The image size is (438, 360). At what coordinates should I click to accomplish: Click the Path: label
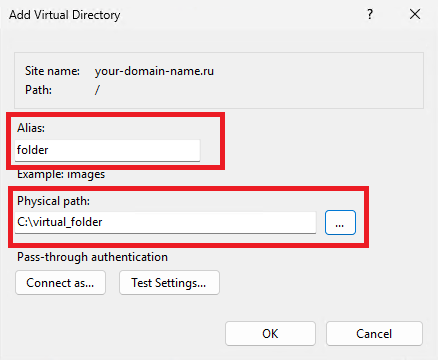tap(38, 90)
